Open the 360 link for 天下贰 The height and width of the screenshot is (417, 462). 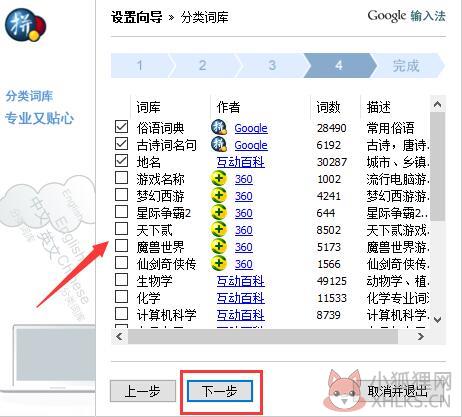(244, 230)
